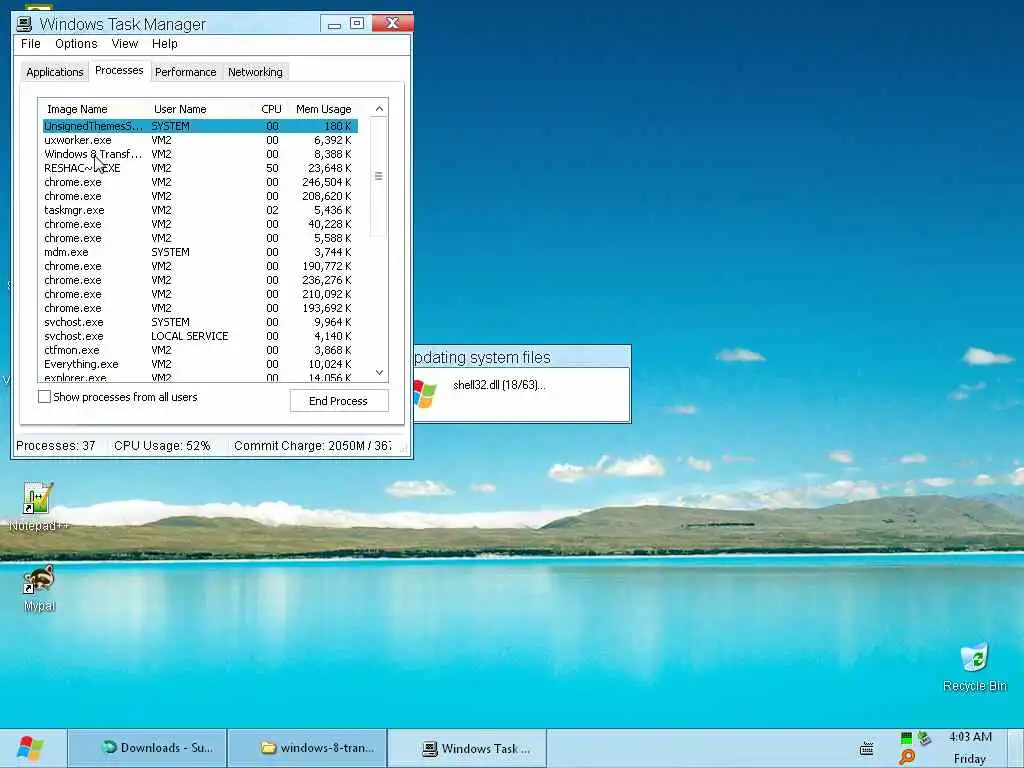Select the taskmgr.exe process

(x=200, y=210)
